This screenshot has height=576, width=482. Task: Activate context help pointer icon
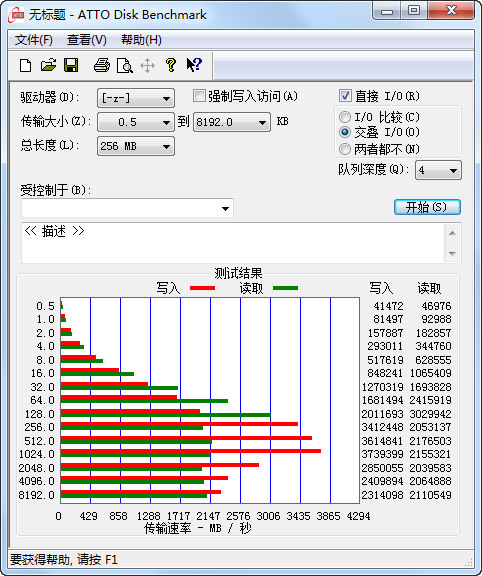click(x=194, y=65)
